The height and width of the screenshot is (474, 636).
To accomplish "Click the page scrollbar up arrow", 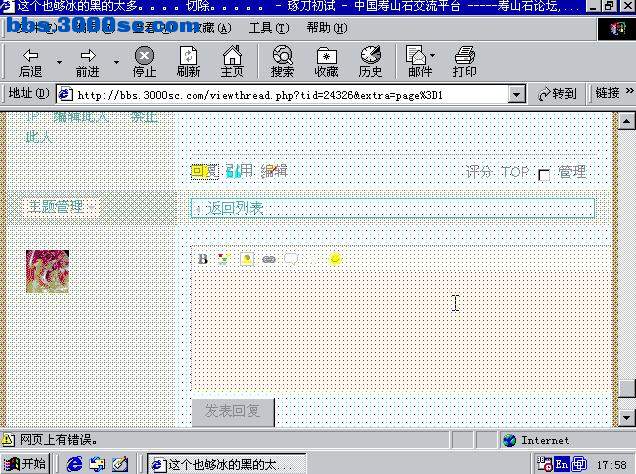I will coord(627,121).
